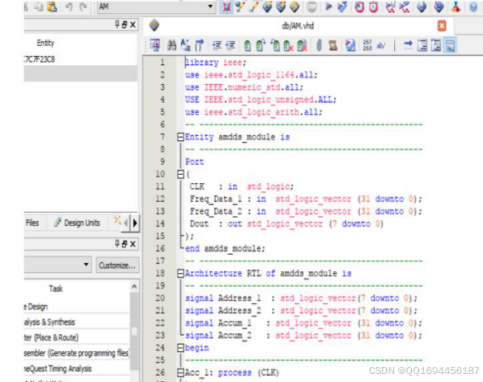Click the 'ab/' icon in editor toolbar

pyautogui.click(x=381, y=45)
